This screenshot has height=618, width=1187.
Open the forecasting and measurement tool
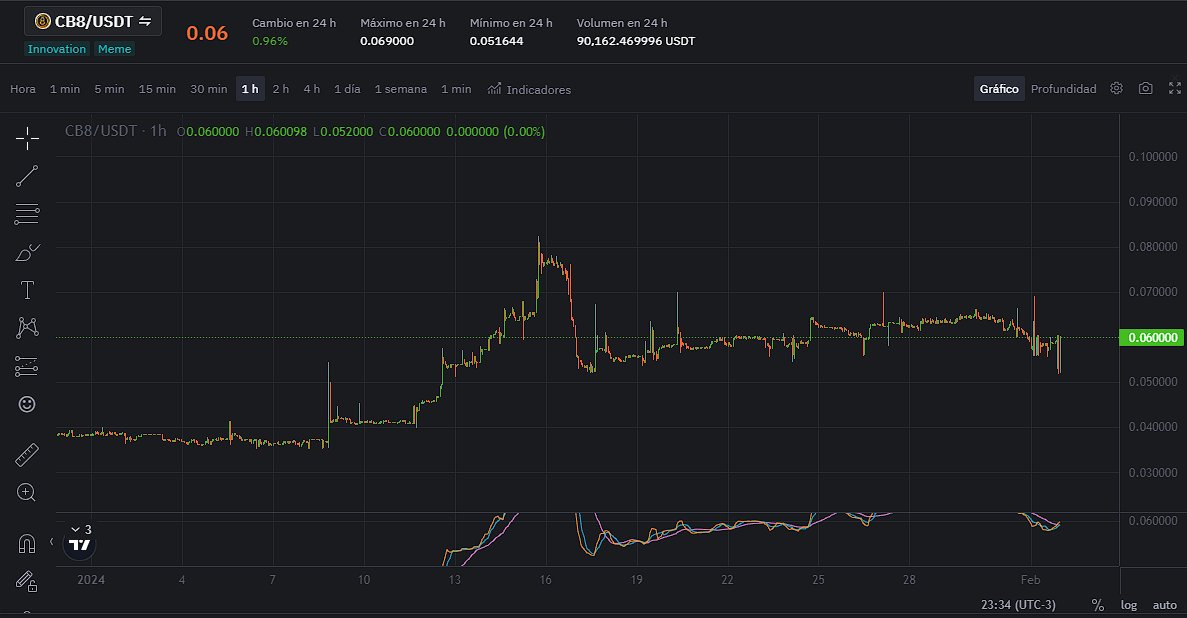[x=27, y=367]
